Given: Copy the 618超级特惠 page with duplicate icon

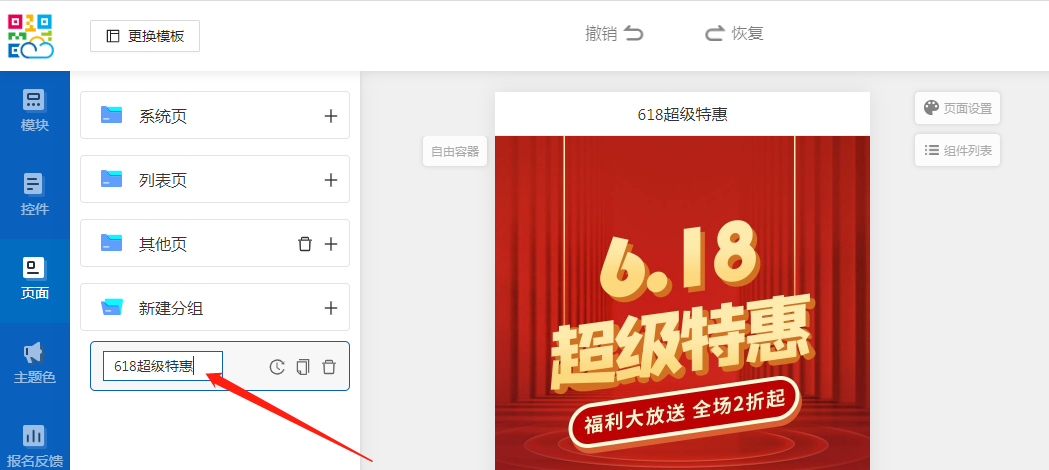Looking at the screenshot, I should [x=303, y=367].
